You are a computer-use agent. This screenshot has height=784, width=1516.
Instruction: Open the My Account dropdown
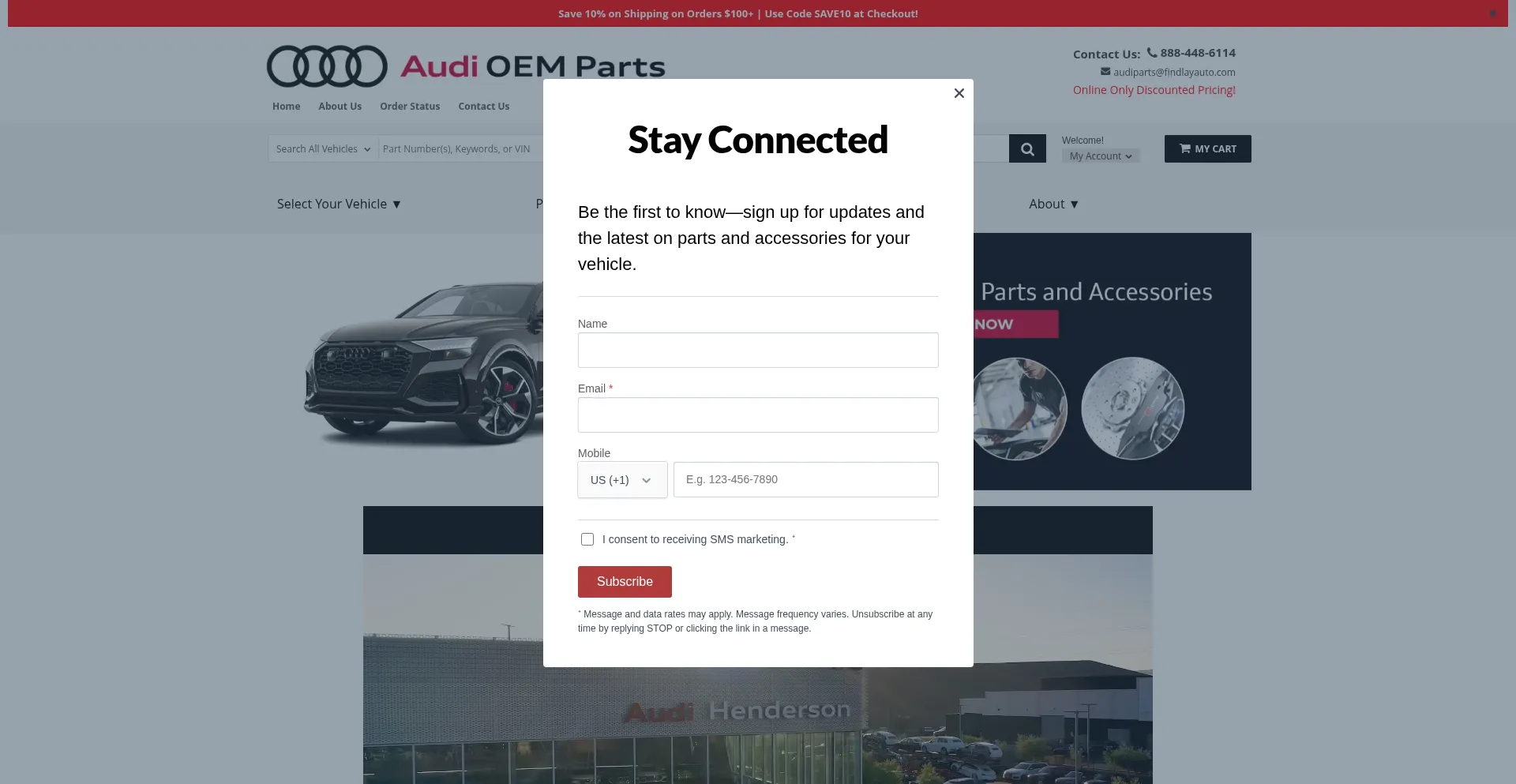tap(1100, 156)
